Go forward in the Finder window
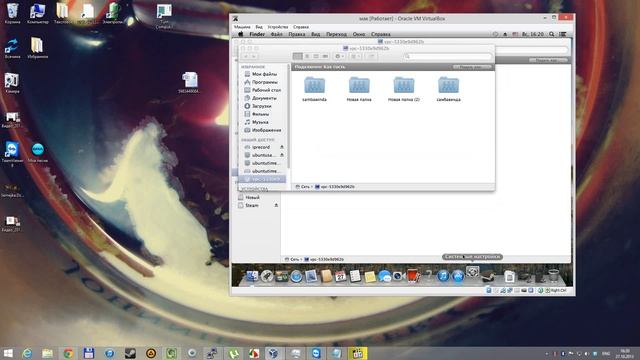640x360 pixels. 254,56
